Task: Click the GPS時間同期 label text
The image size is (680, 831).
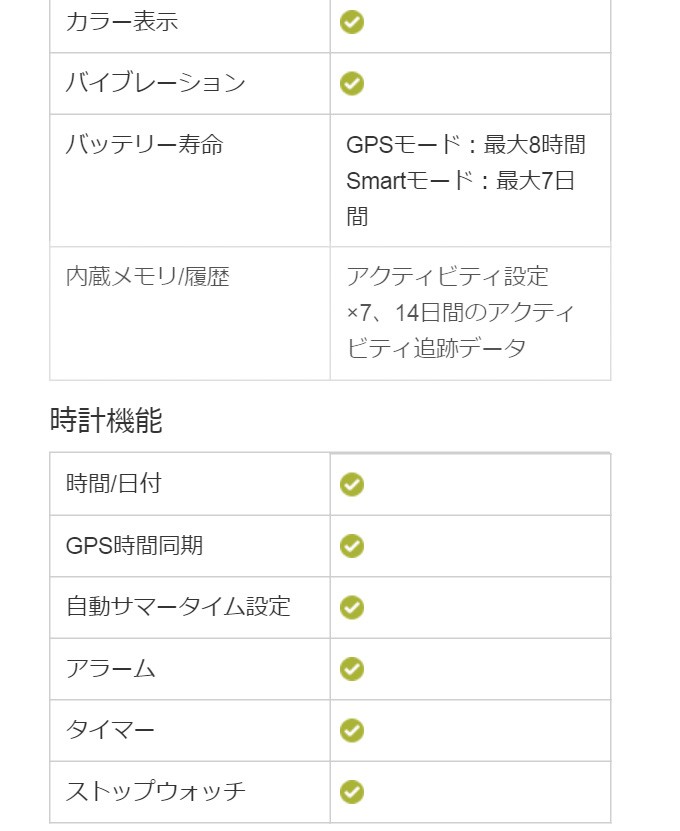Action: 134,546
